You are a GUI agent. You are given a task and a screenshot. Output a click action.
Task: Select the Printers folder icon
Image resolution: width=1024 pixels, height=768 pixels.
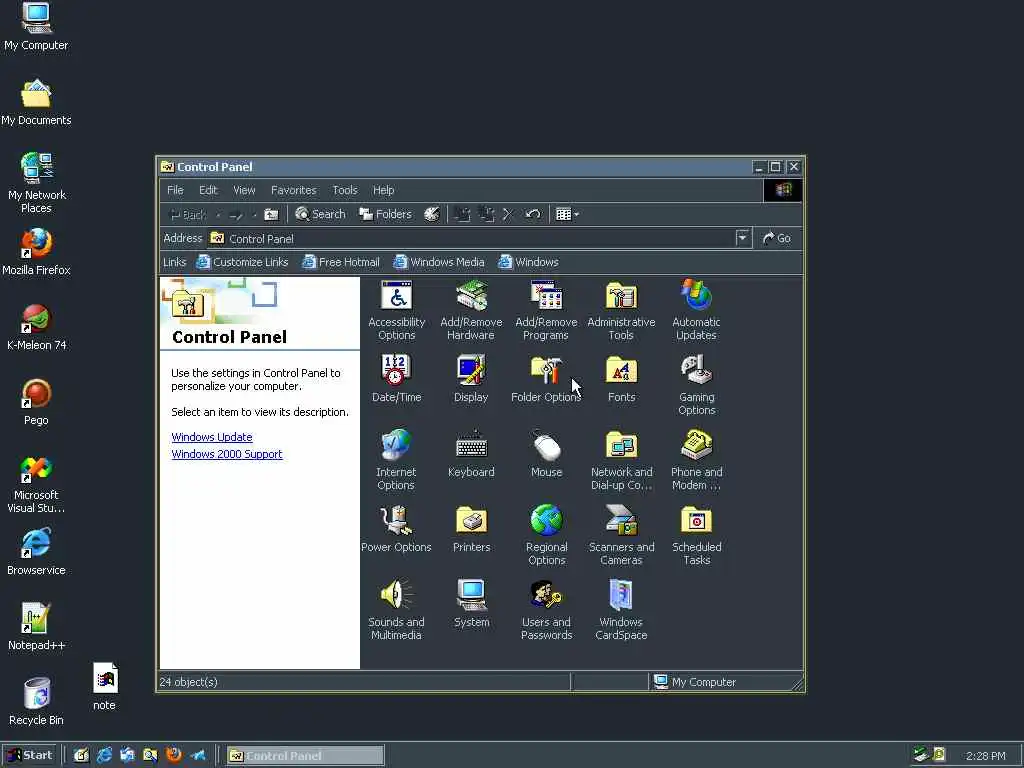point(472,529)
